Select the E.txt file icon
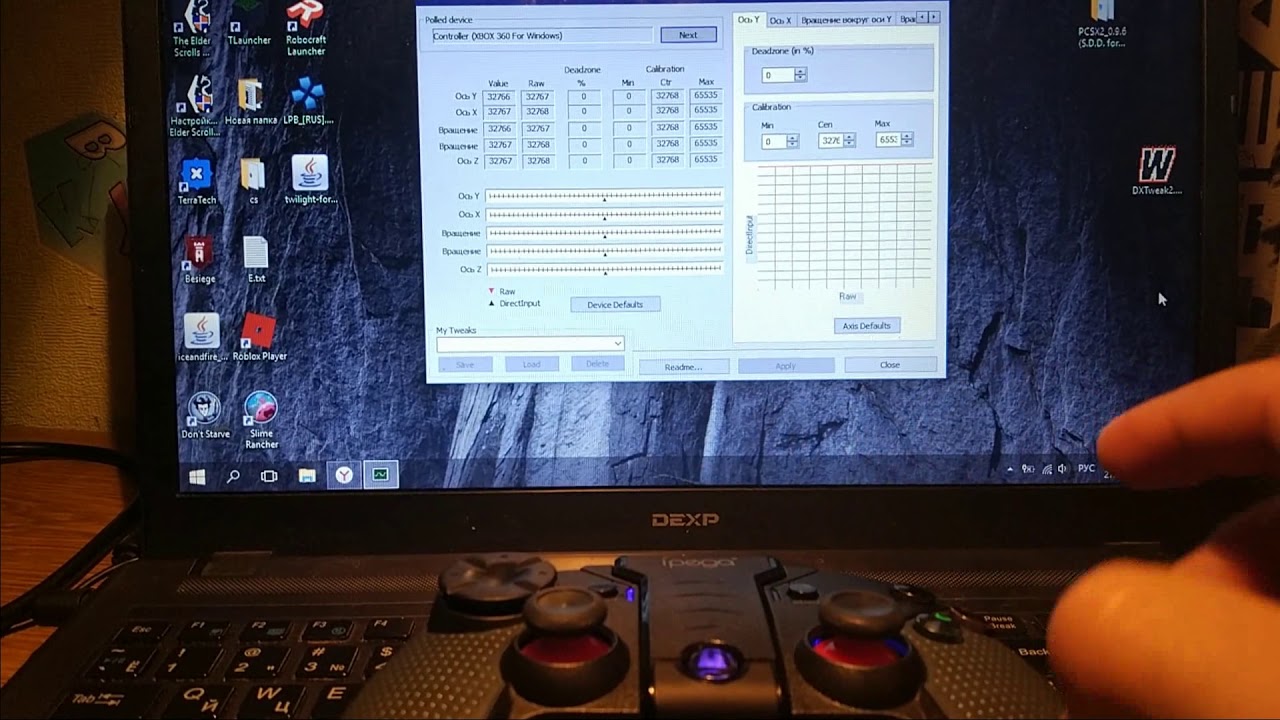The width and height of the screenshot is (1280, 720). (256, 260)
